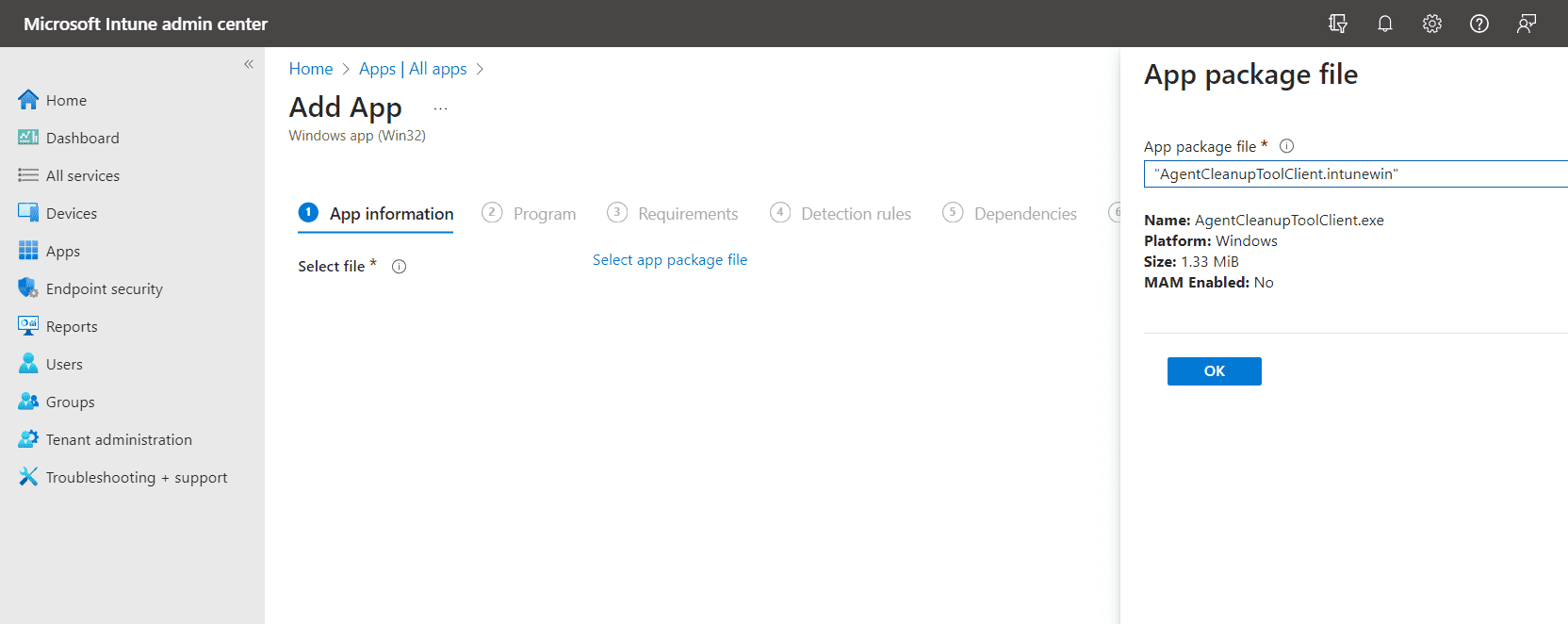The height and width of the screenshot is (624, 1568).
Task: Click the Size 1.33 MiB text
Action: point(1191,262)
